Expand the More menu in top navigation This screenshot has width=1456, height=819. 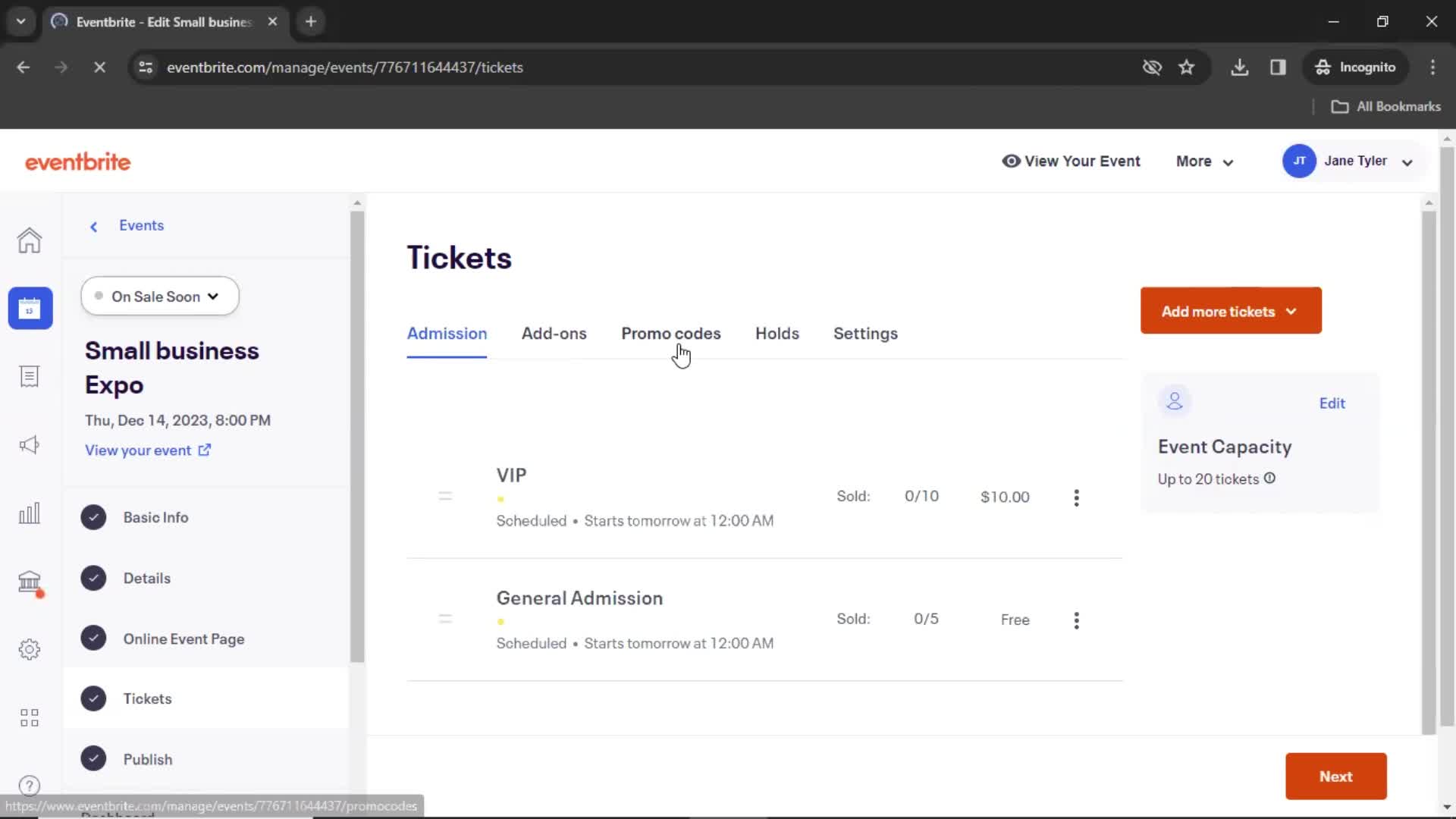1204,161
